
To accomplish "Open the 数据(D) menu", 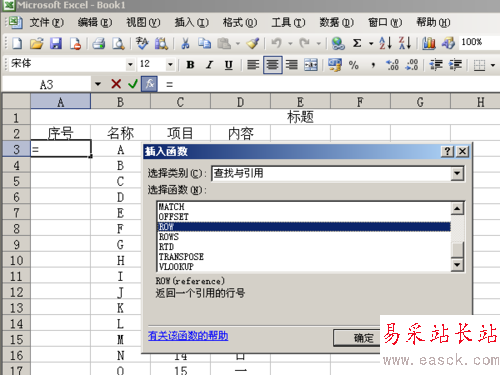I will [x=336, y=23].
